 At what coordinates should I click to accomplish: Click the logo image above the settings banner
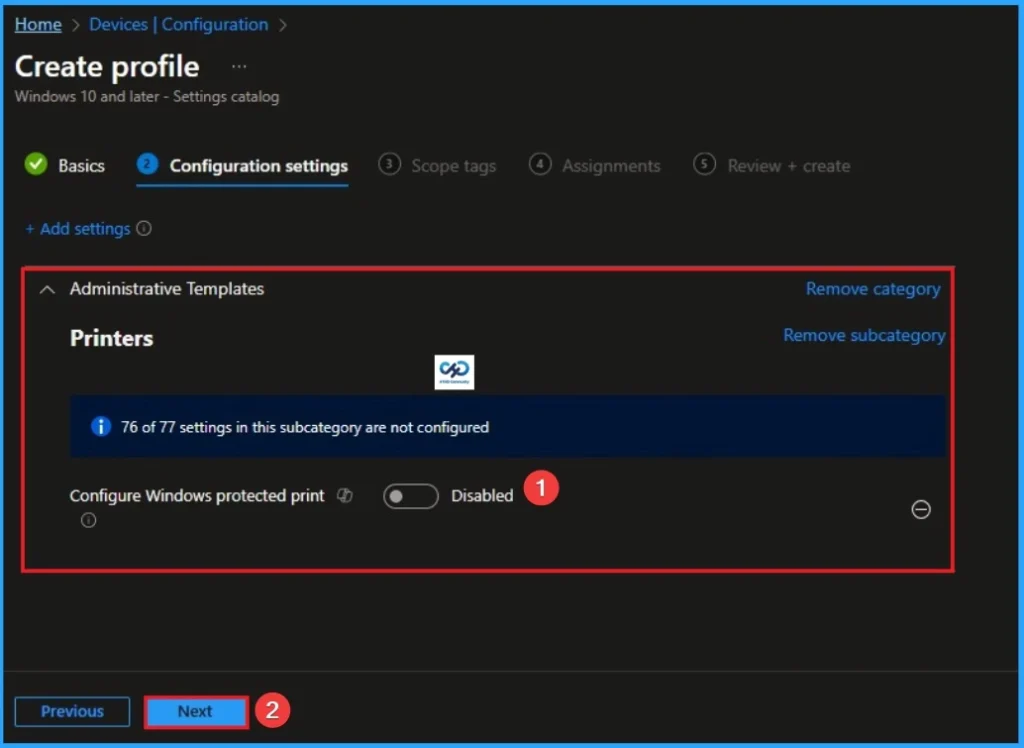454,371
